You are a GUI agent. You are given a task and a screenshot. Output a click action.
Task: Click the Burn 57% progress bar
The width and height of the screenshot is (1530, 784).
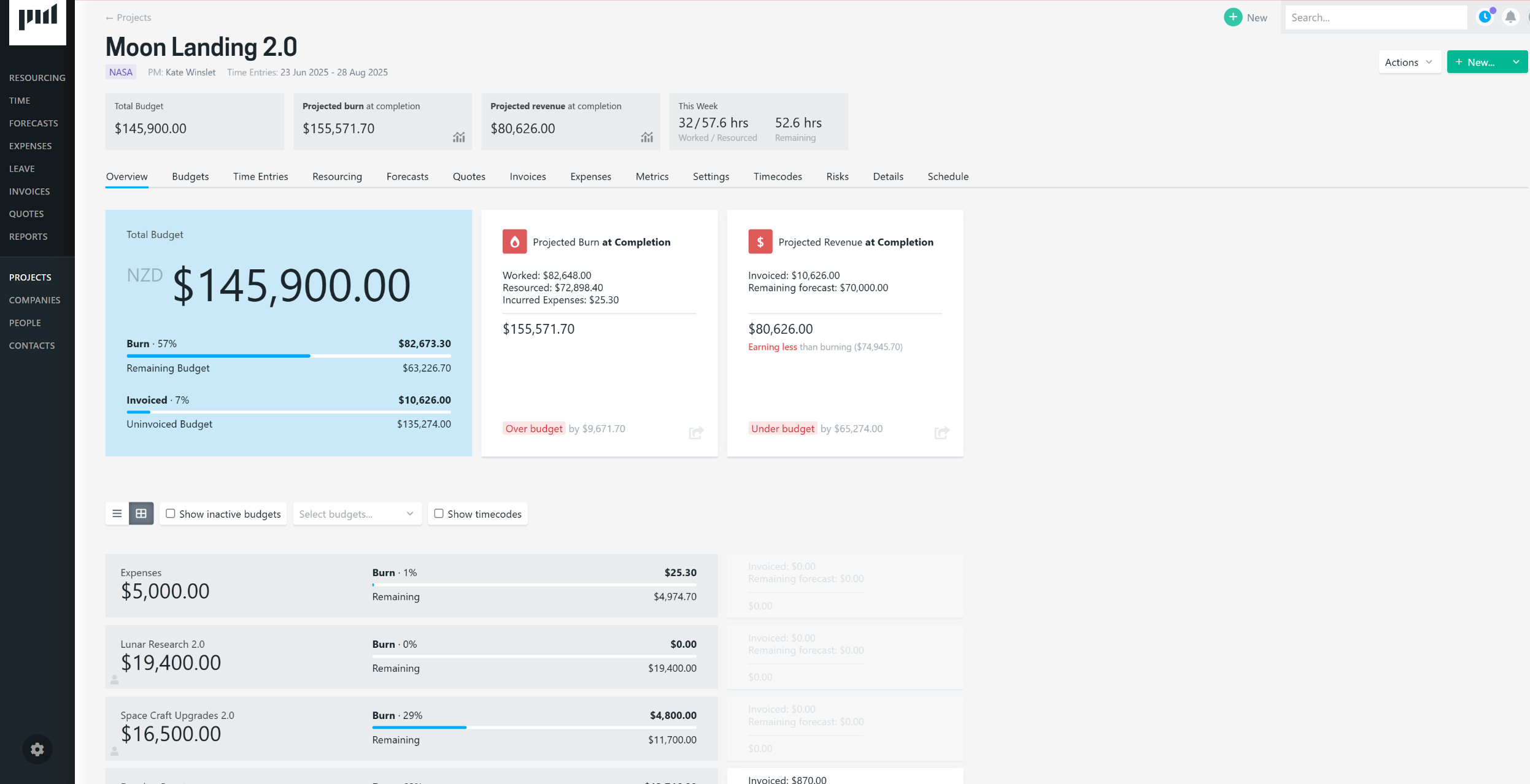coord(288,356)
